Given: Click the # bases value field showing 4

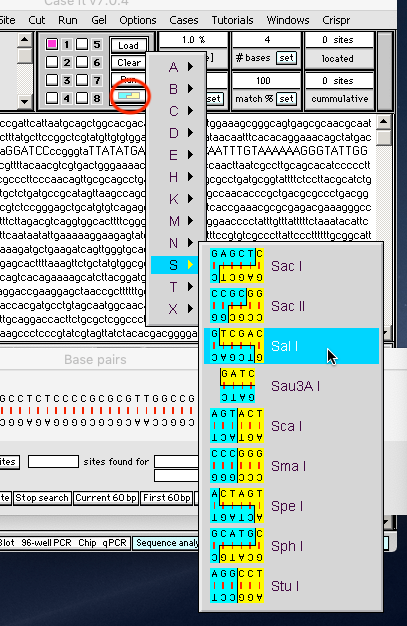Looking at the screenshot, I should click(266, 40).
